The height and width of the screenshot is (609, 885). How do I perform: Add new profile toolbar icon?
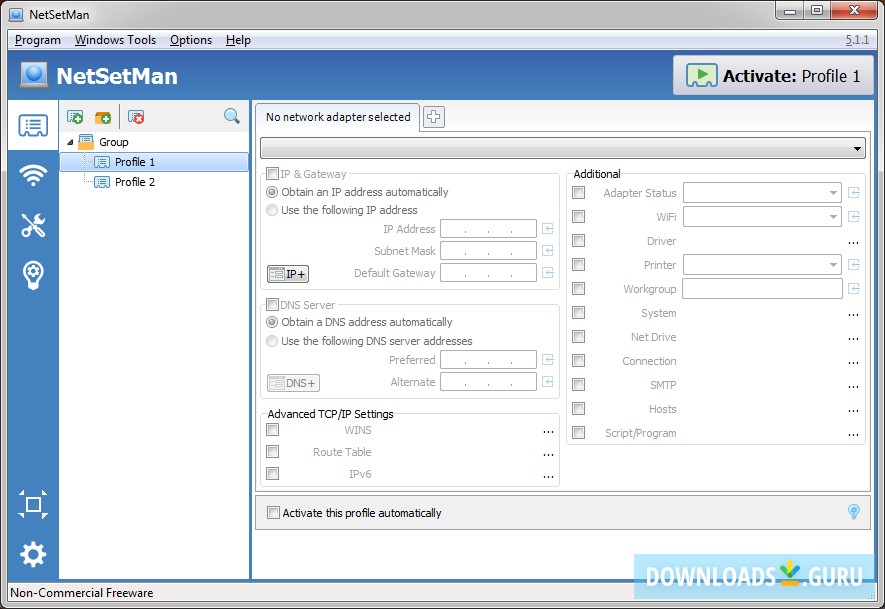tap(75, 117)
